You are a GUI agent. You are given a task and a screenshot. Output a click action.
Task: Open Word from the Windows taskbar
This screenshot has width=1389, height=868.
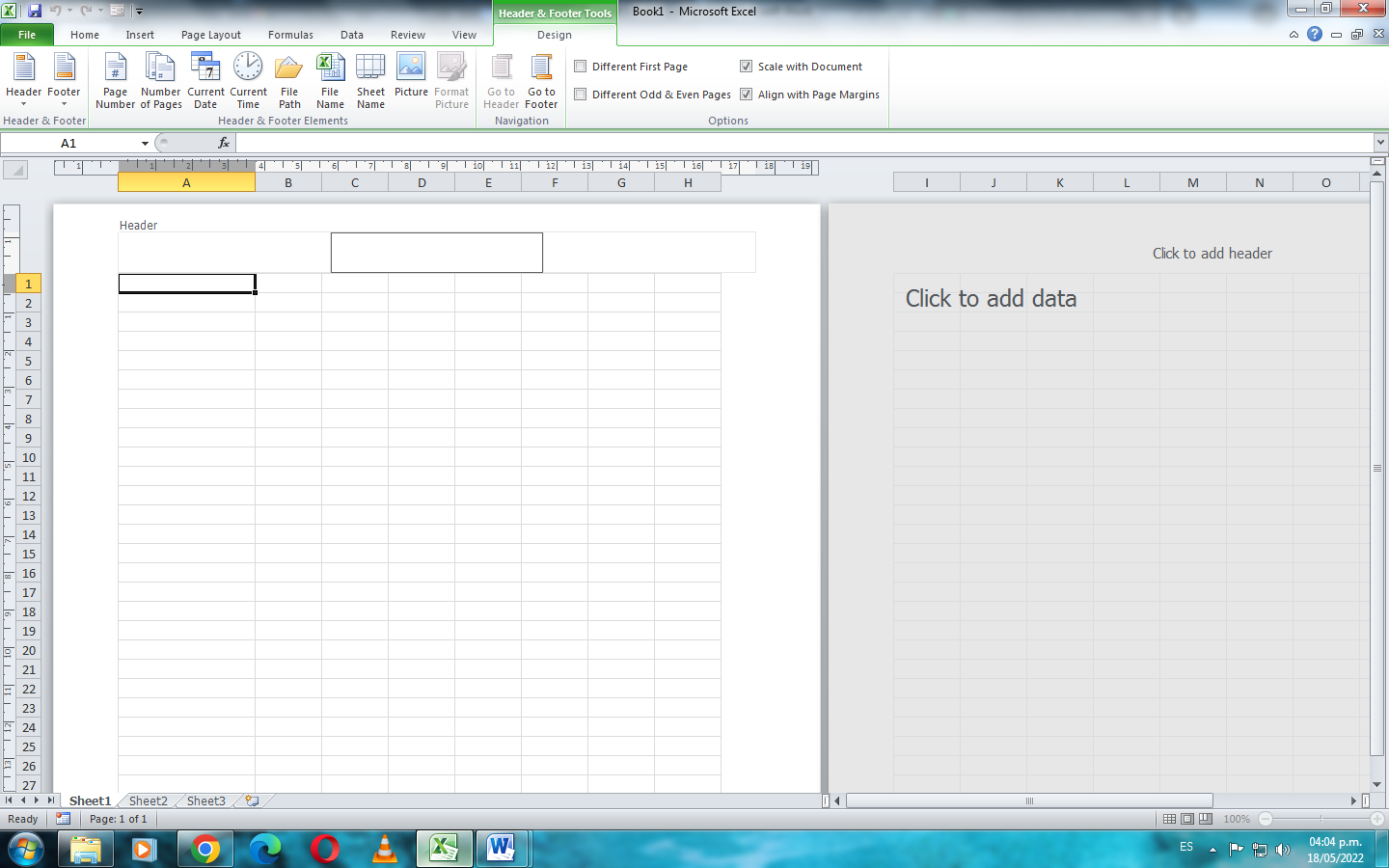tap(501, 849)
